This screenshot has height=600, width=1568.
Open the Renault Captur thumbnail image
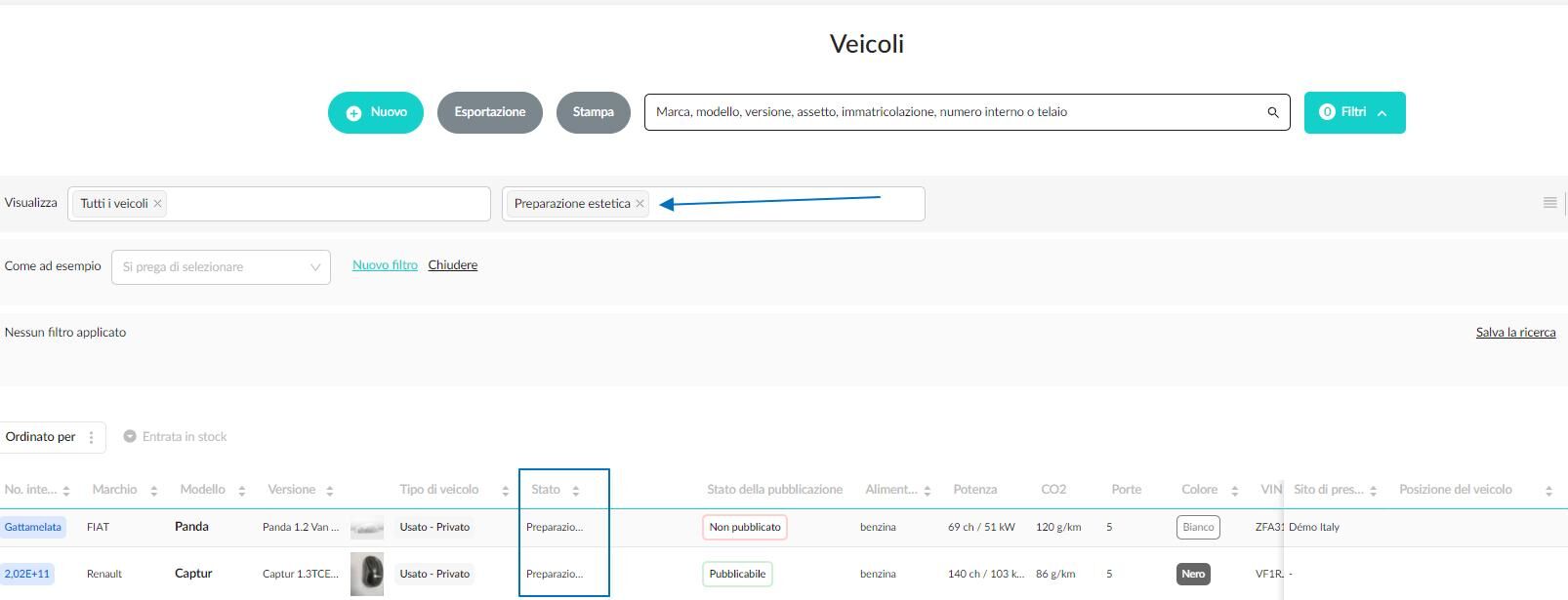tap(367, 574)
